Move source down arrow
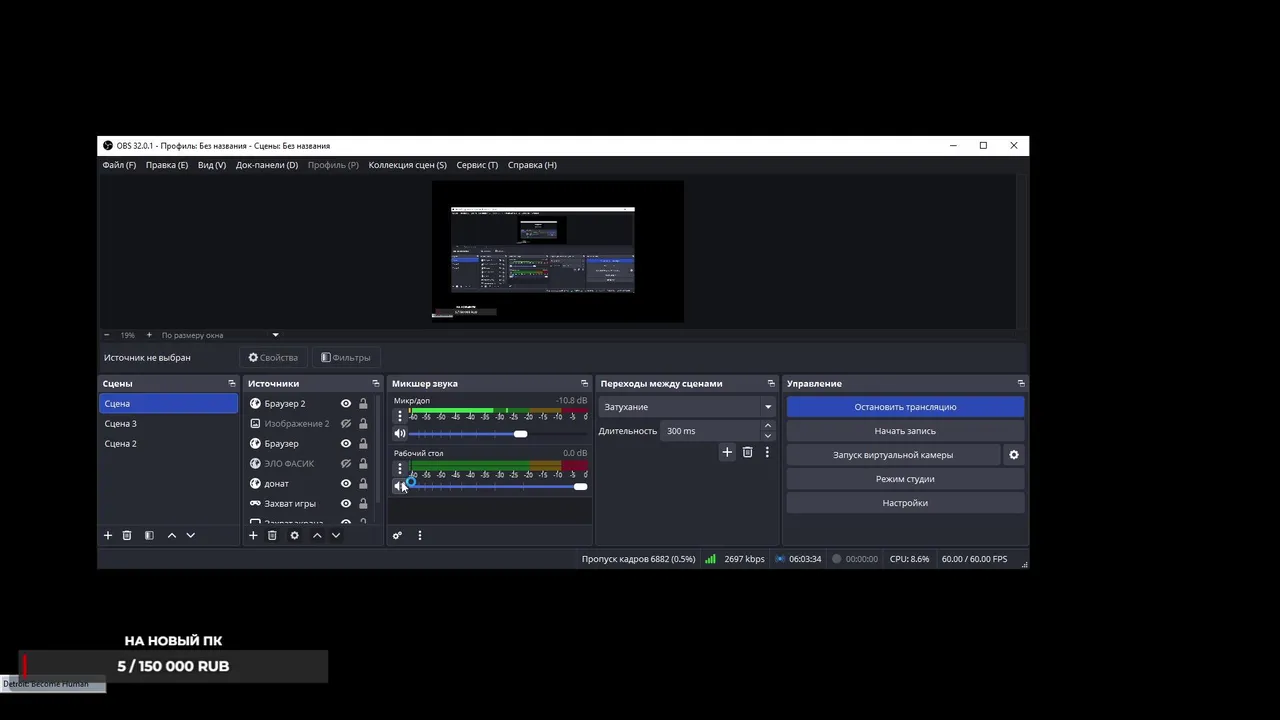Image resolution: width=1280 pixels, height=720 pixels. pos(336,535)
